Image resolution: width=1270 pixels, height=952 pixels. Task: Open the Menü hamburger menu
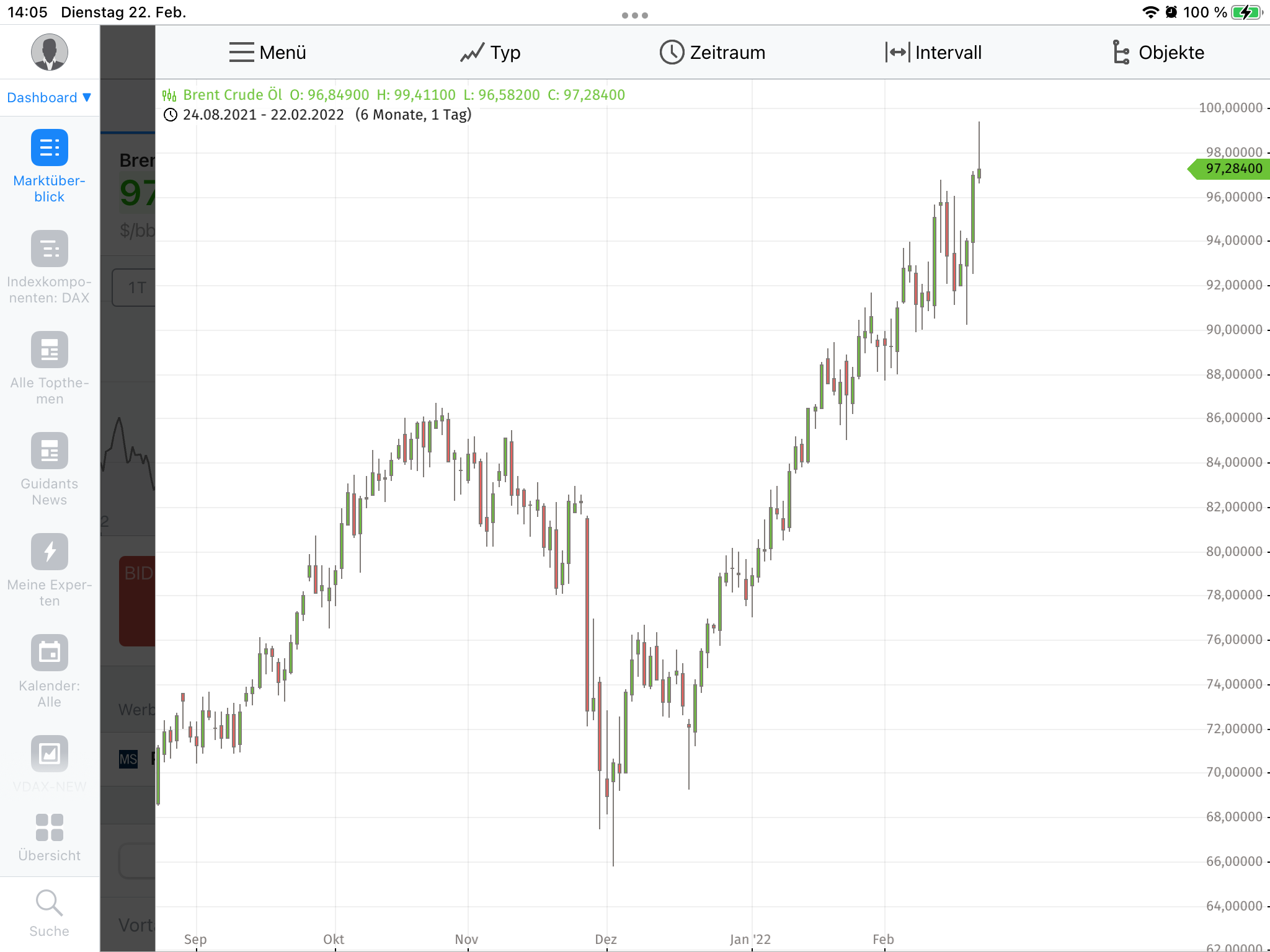pyautogui.click(x=267, y=53)
